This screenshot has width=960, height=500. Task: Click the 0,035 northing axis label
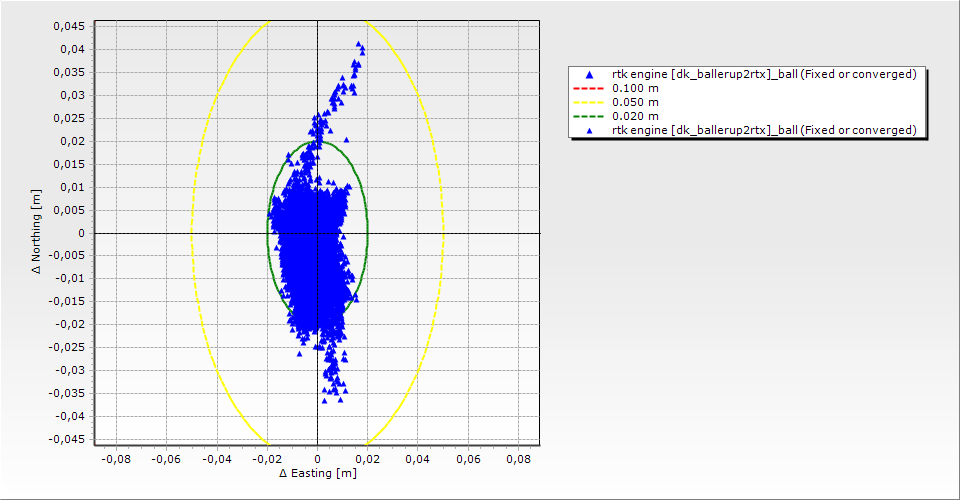click(x=69, y=72)
